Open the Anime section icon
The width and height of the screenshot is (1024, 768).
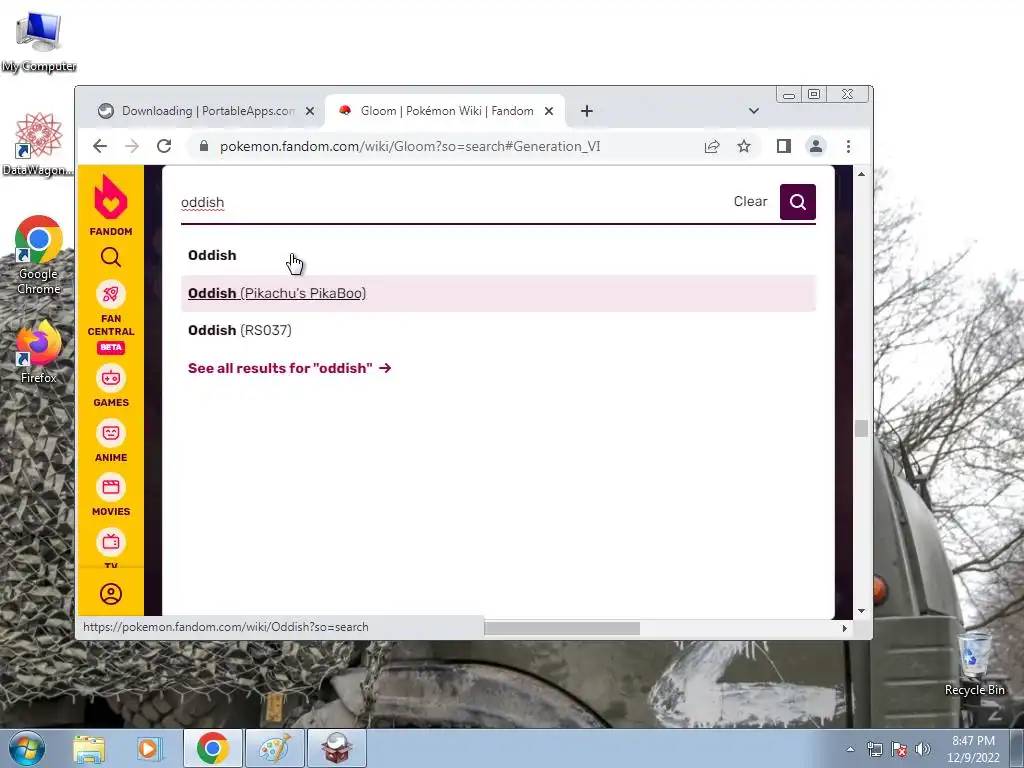110,433
